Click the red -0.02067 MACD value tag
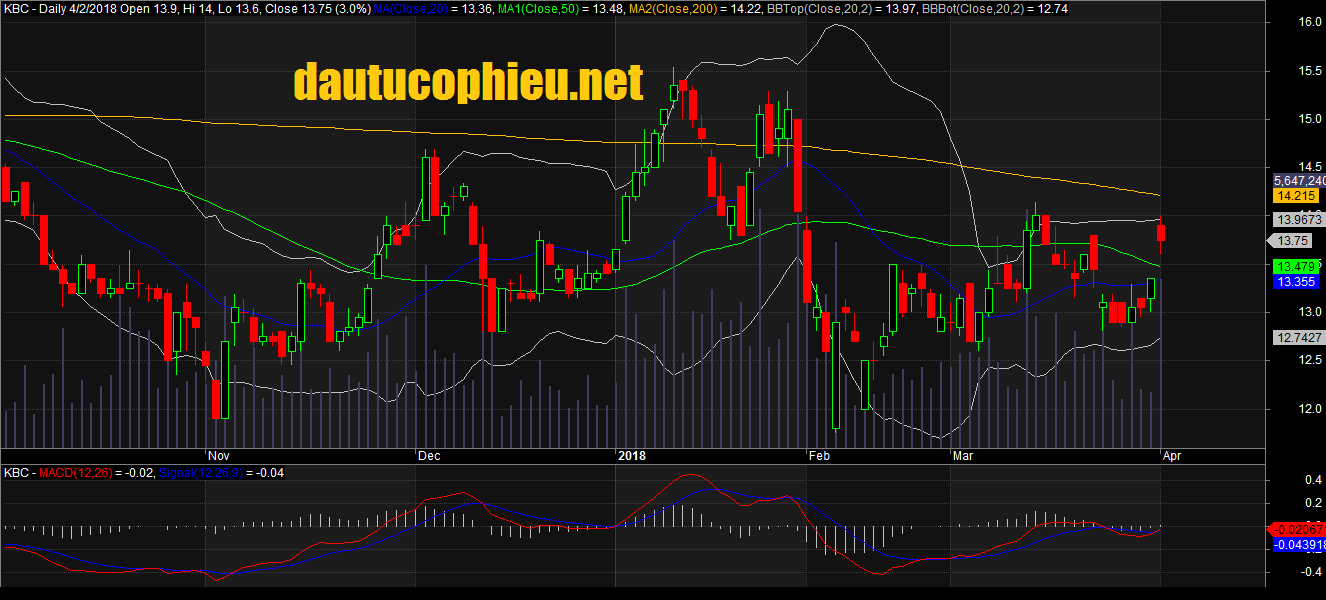Viewport: 1326px width, 600px height. 1300,528
